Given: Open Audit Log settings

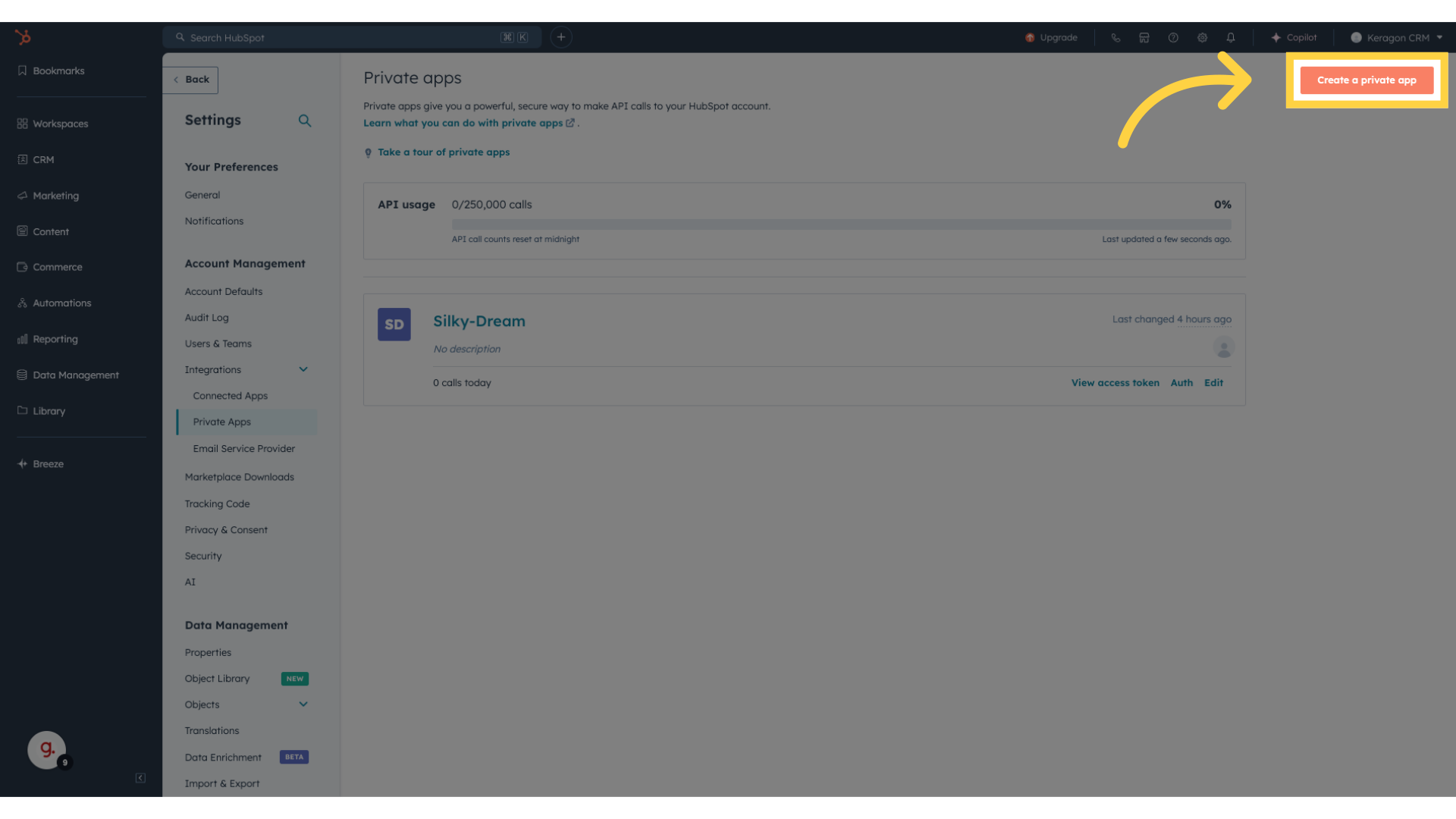Looking at the screenshot, I should [x=206, y=318].
